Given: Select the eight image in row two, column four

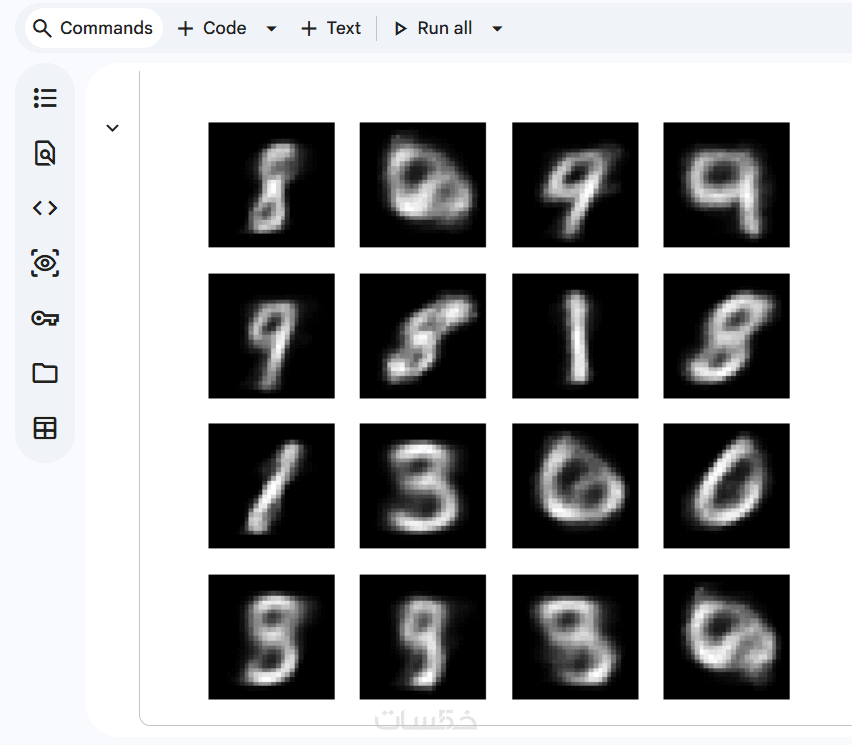Looking at the screenshot, I should [x=726, y=336].
